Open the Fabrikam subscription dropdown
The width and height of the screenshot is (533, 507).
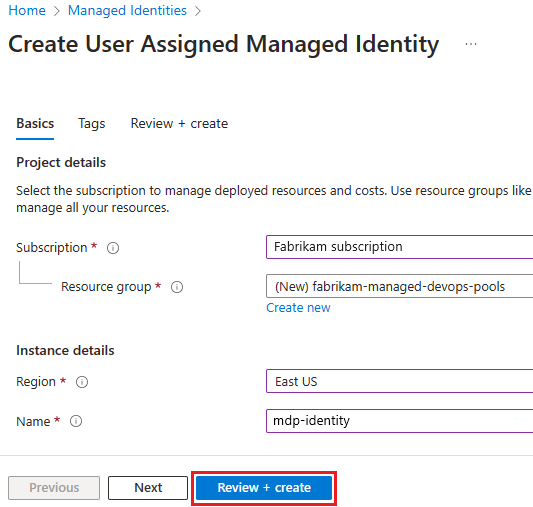click(399, 247)
